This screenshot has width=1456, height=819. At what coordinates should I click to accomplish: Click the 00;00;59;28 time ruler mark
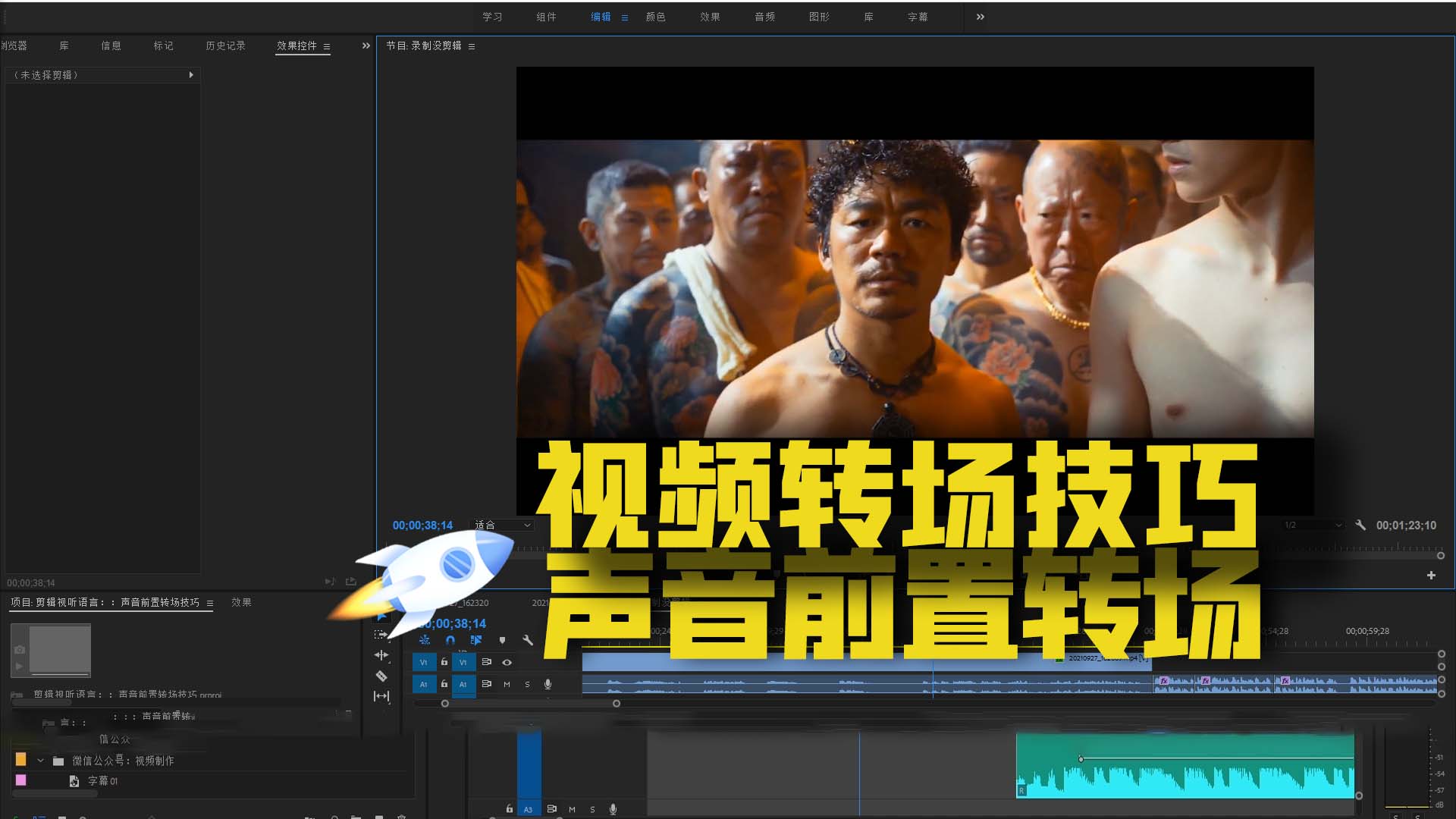[x=1367, y=631]
